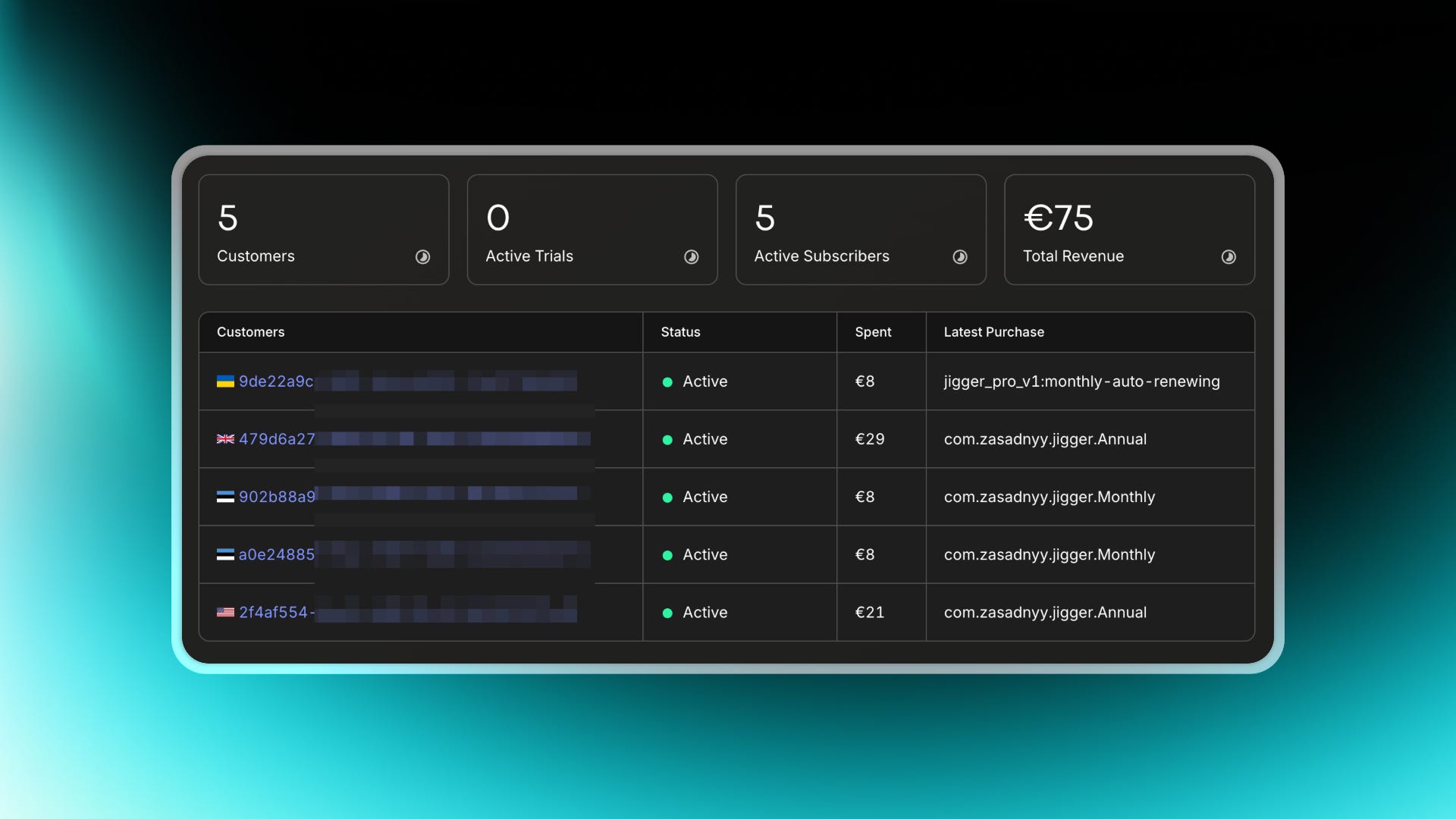The image size is (1456, 819).
Task: Click the Spent column header
Action: pyautogui.click(x=873, y=332)
